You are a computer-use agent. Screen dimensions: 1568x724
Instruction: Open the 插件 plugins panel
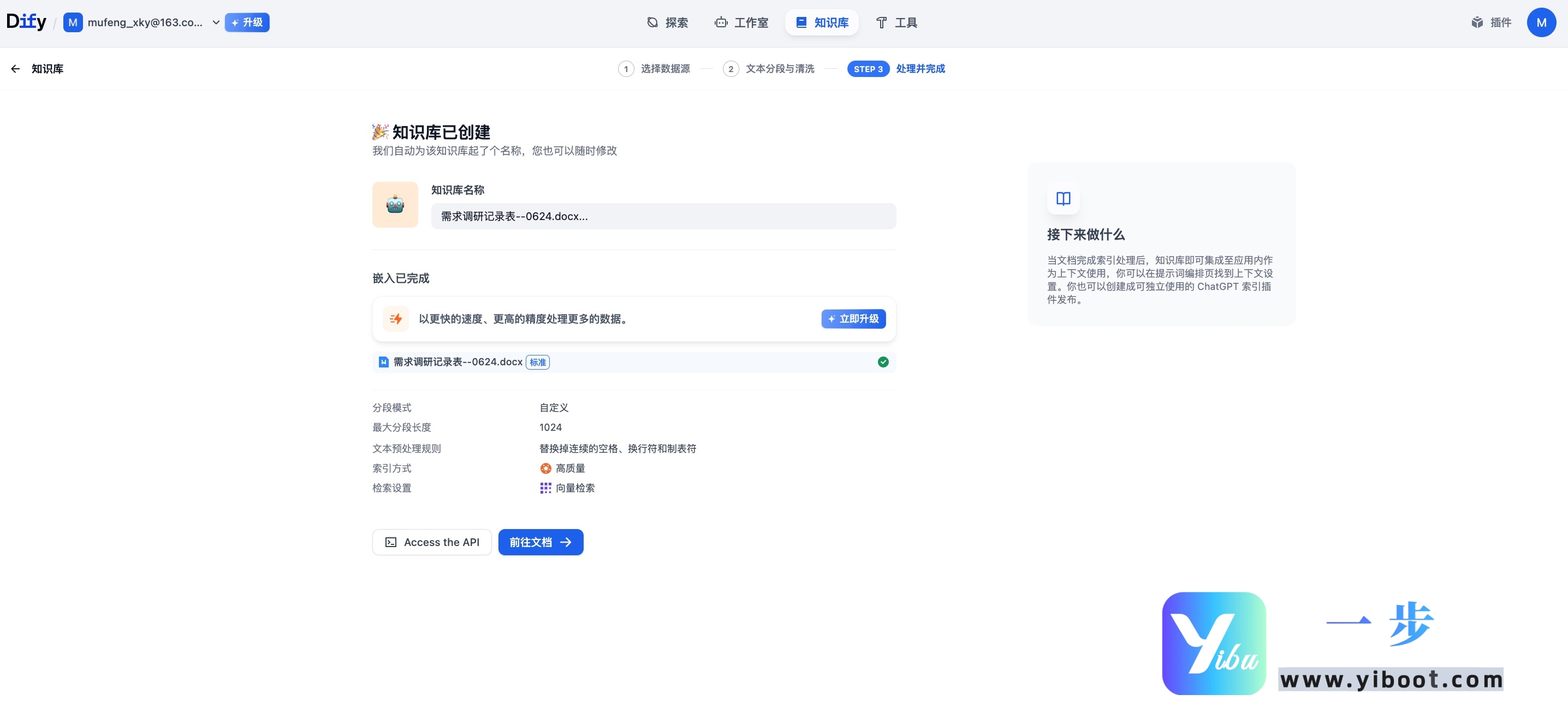pos(1492,22)
